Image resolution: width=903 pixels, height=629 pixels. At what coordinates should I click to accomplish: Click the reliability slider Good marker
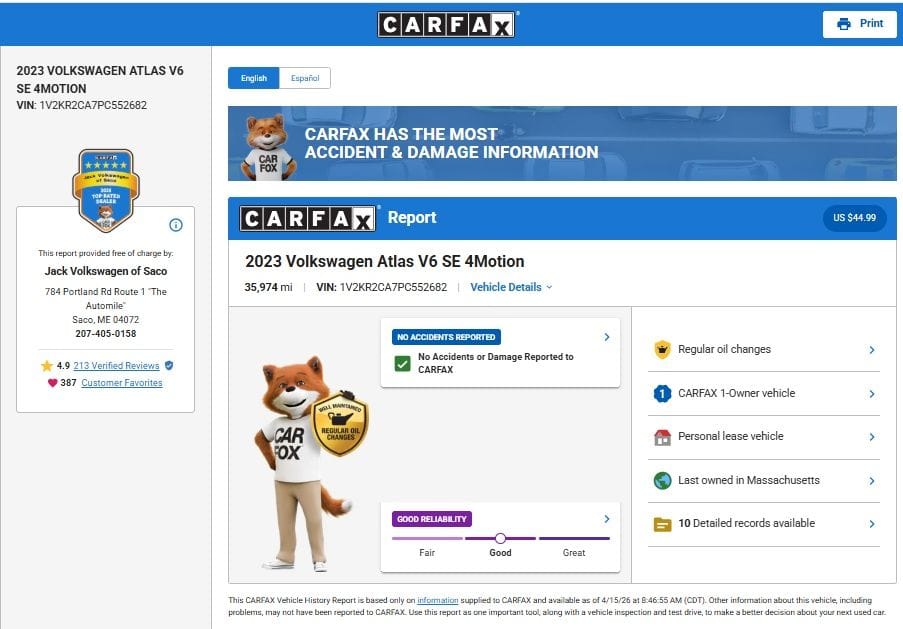(500, 538)
